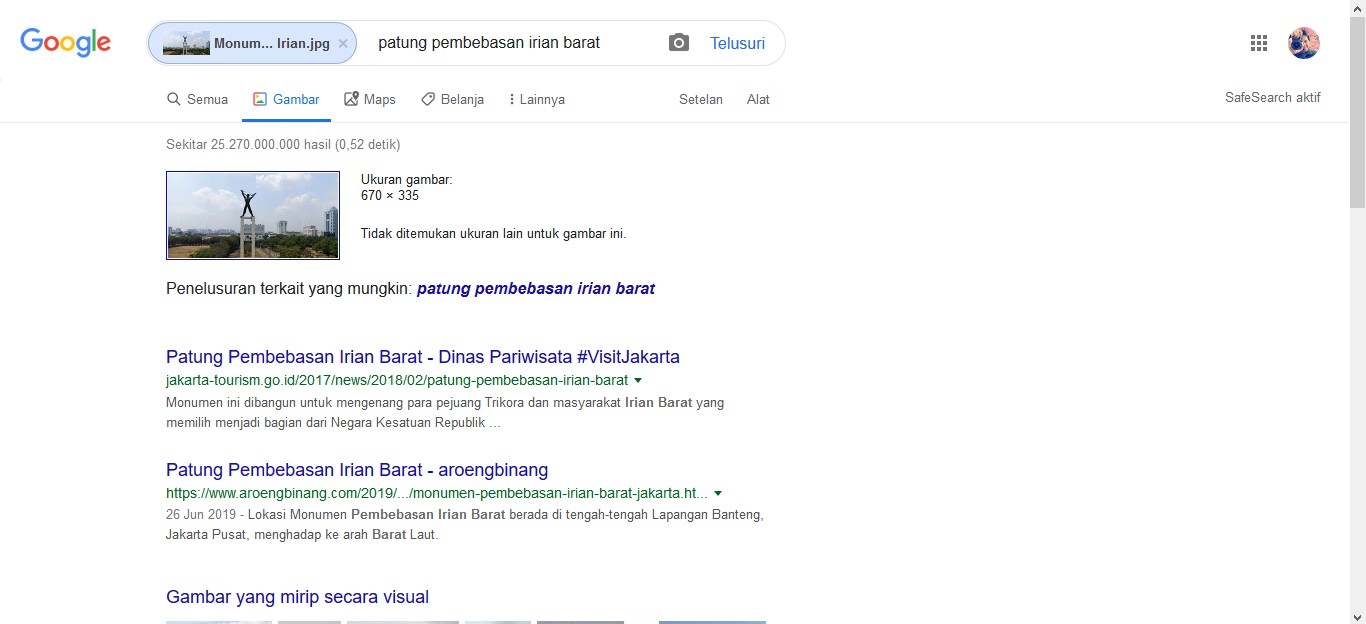
Task: Expand the arrow beside aroengbinang.com URL
Action: pos(717,493)
